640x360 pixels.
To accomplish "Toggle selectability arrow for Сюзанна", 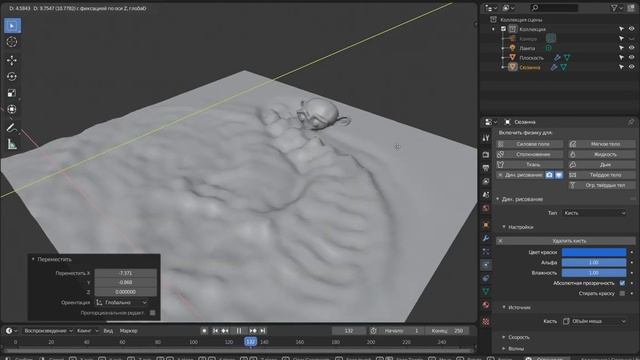I will [x=621, y=67].
